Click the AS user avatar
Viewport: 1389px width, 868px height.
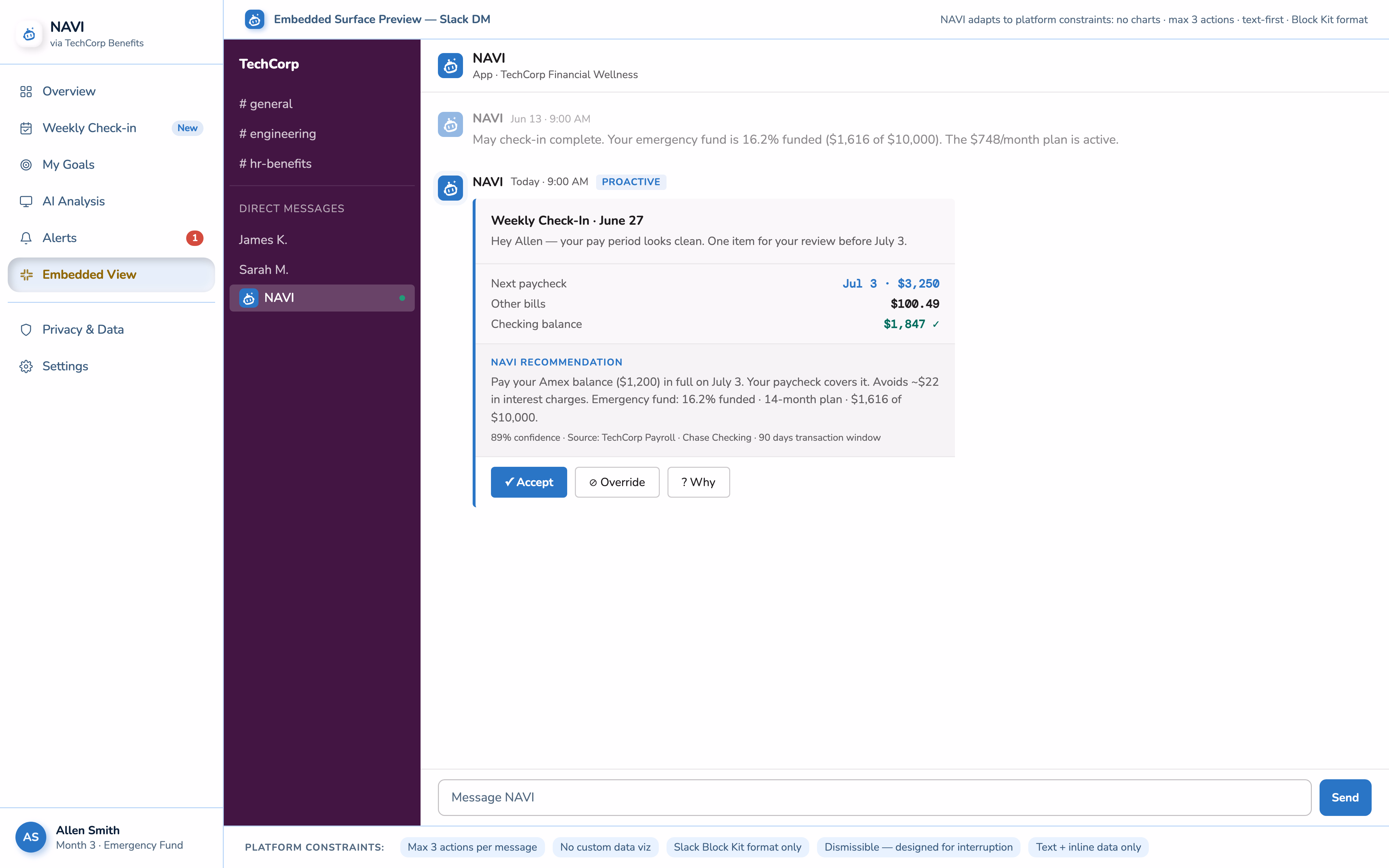pyautogui.click(x=31, y=837)
